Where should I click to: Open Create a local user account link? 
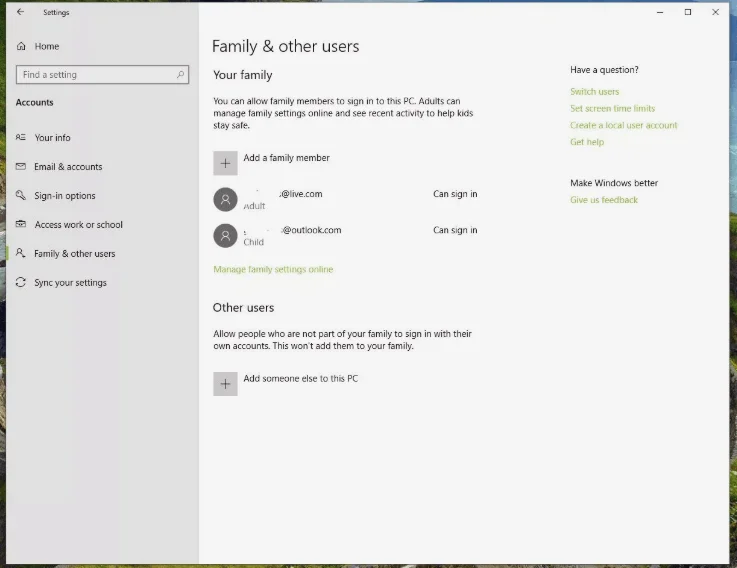point(624,126)
